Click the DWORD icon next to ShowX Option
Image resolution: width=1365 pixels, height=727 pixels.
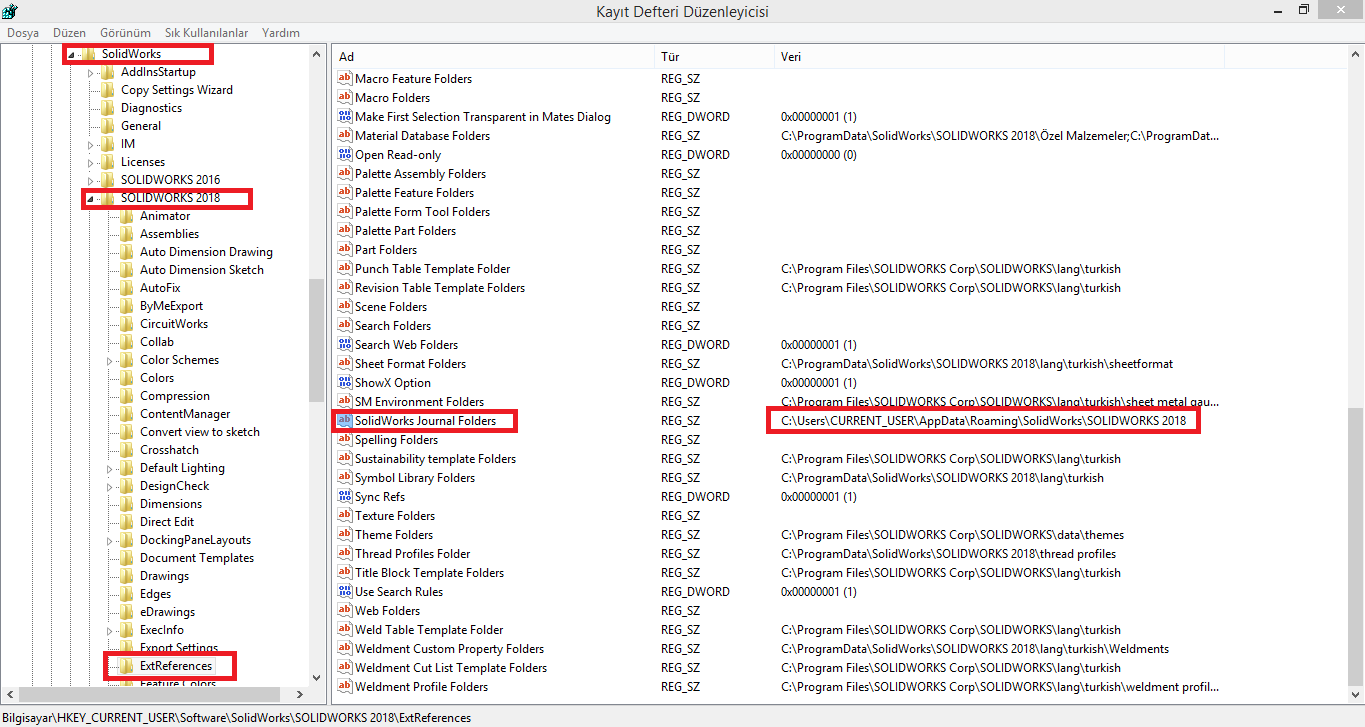tap(345, 383)
